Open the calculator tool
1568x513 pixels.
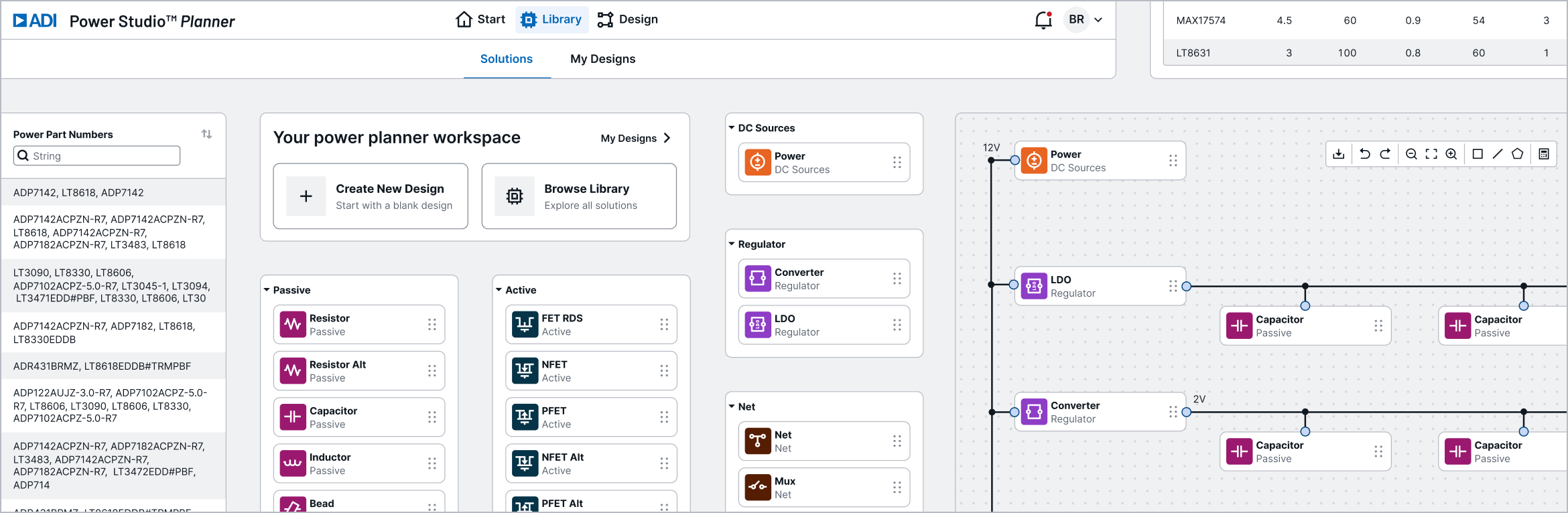[1544, 154]
